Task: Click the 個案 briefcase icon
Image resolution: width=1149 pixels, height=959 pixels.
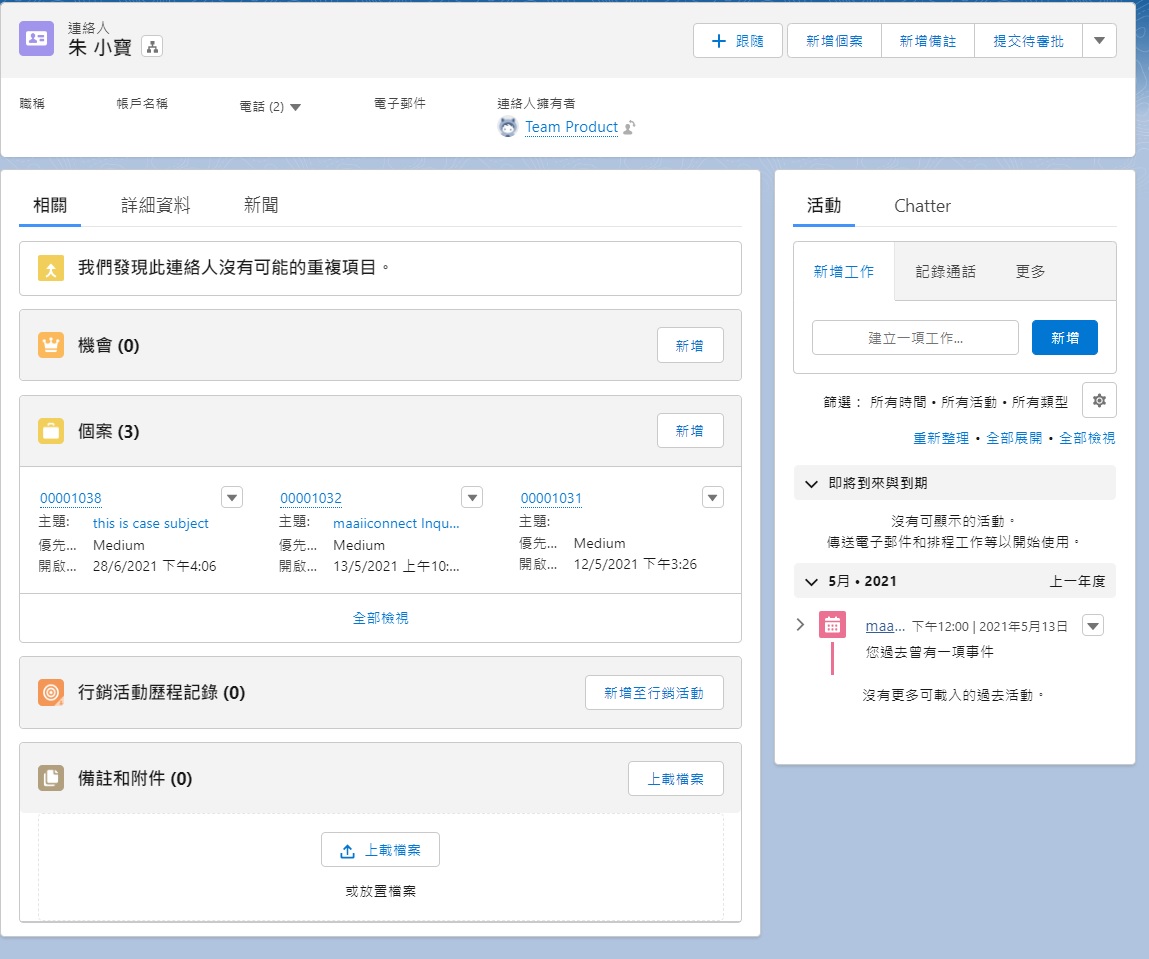Action: click(x=51, y=431)
